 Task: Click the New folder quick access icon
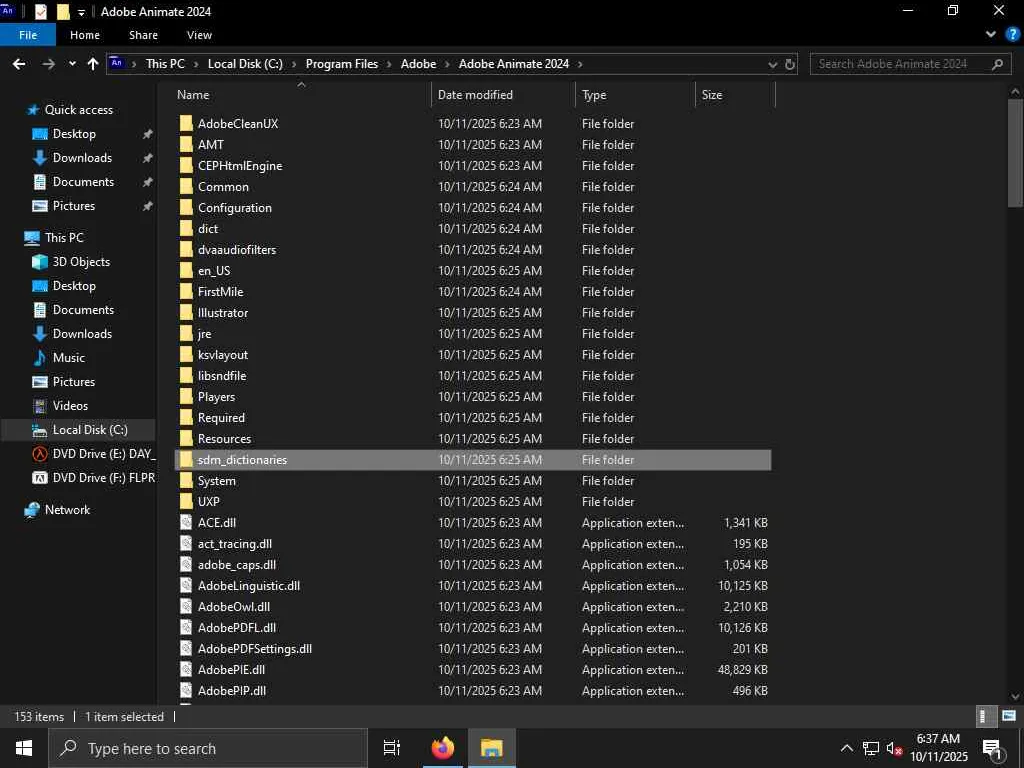click(x=63, y=12)
